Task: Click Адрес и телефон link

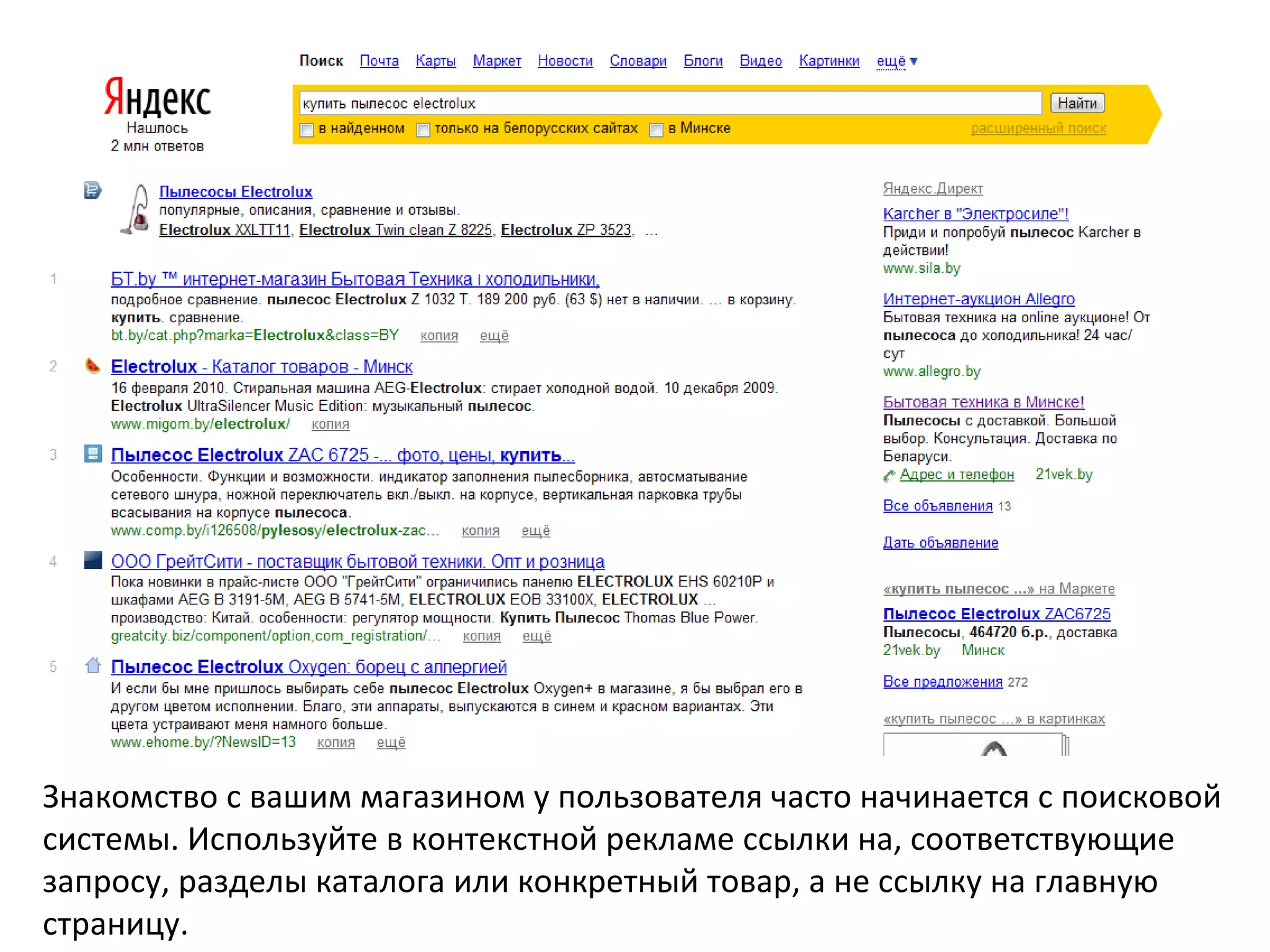Action: coord(957,475)
